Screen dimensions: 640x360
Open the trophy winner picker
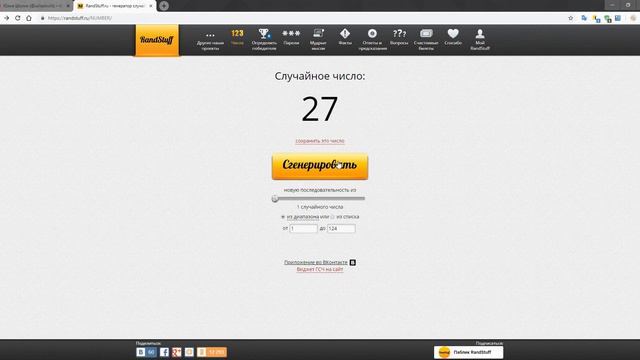[x=264, y=33]
